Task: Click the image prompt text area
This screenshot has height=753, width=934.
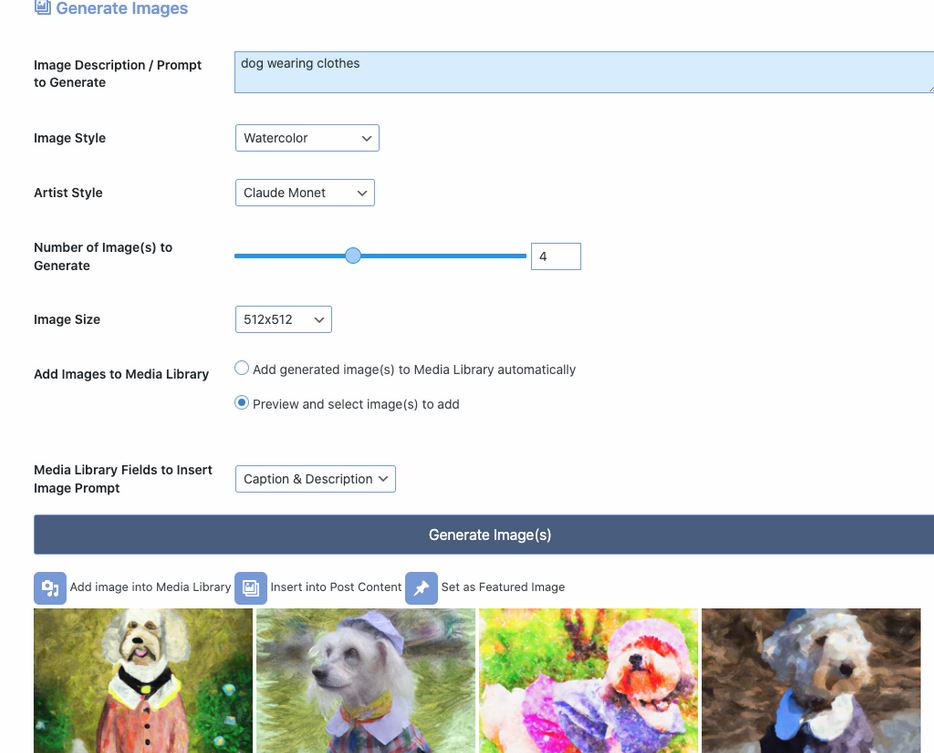Action: coord(584,73)
